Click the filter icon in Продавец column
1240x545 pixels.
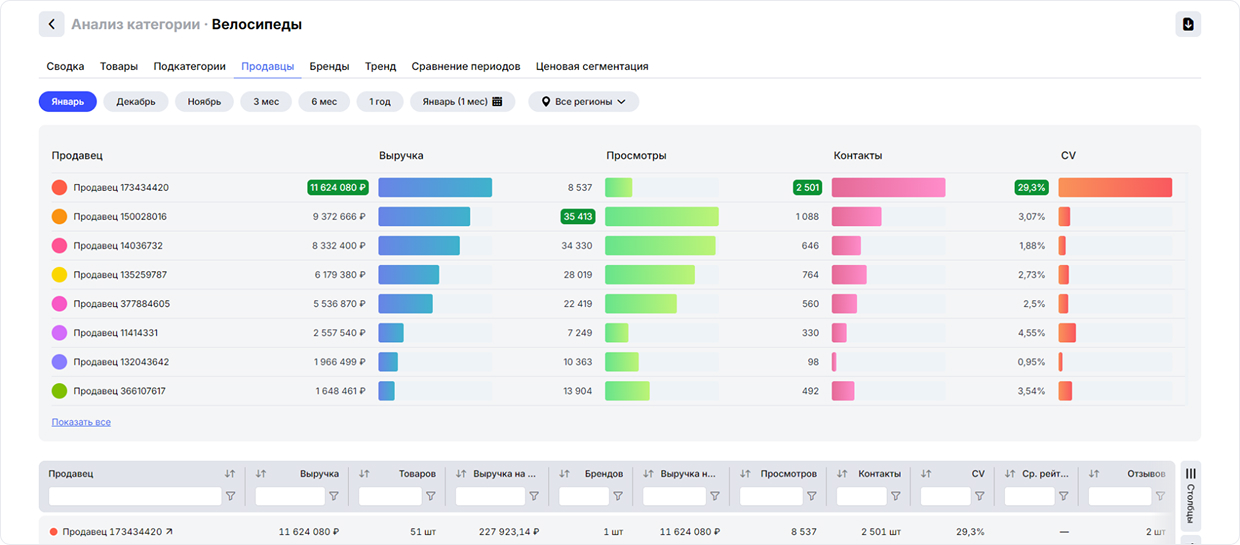(230, 496)
